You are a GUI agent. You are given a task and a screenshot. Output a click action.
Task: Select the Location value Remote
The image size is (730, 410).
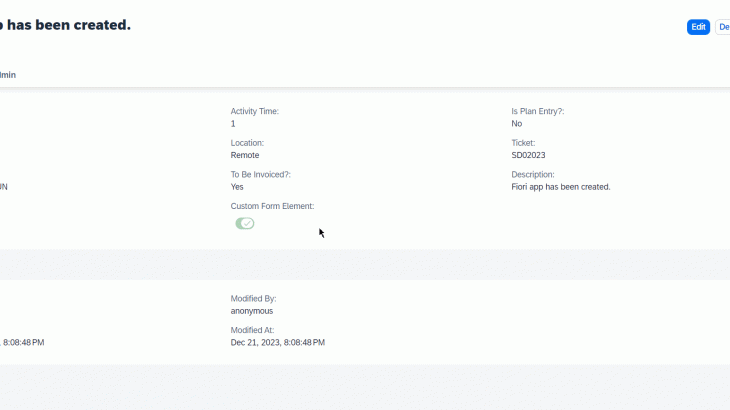point(245,155)
